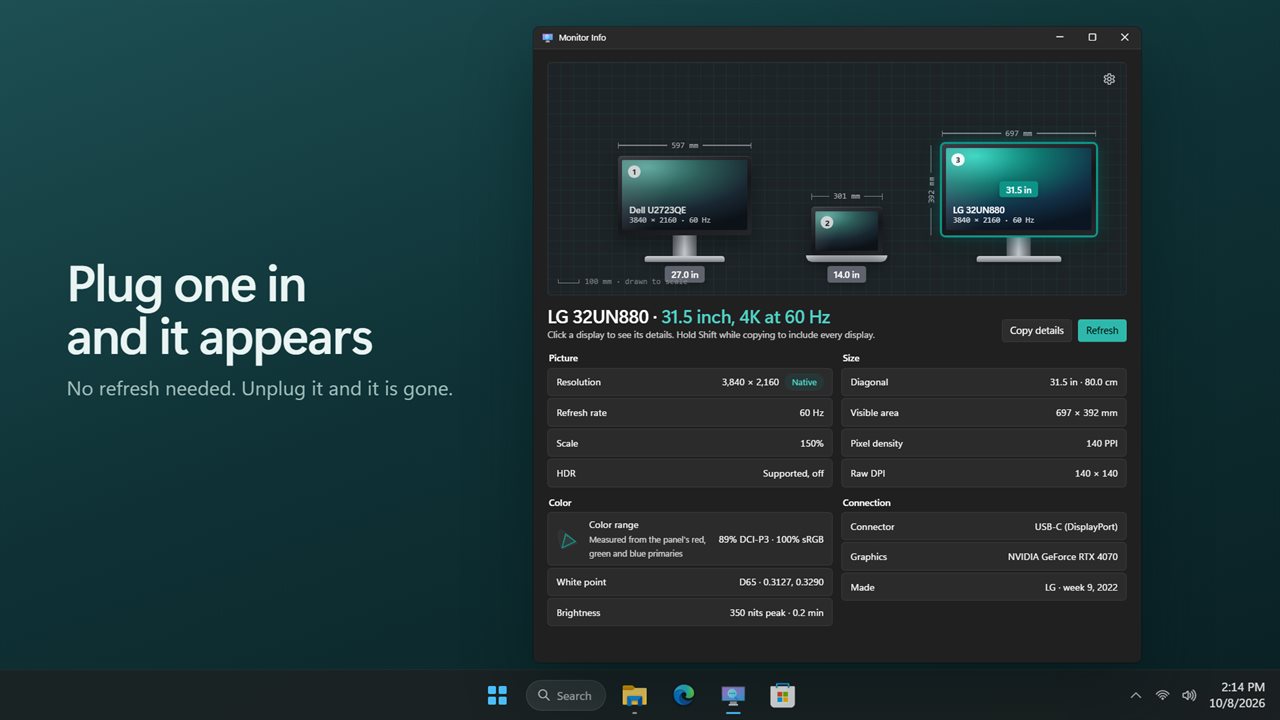Click the "697 mm" width dimension label
The image size is (1280, 720).
[x=1018, y=133]
